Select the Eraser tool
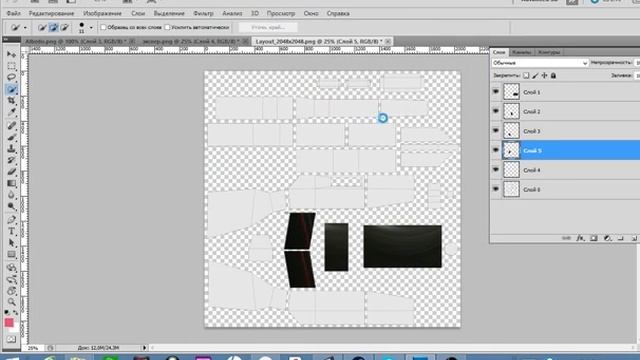 (x=11, y=171)
